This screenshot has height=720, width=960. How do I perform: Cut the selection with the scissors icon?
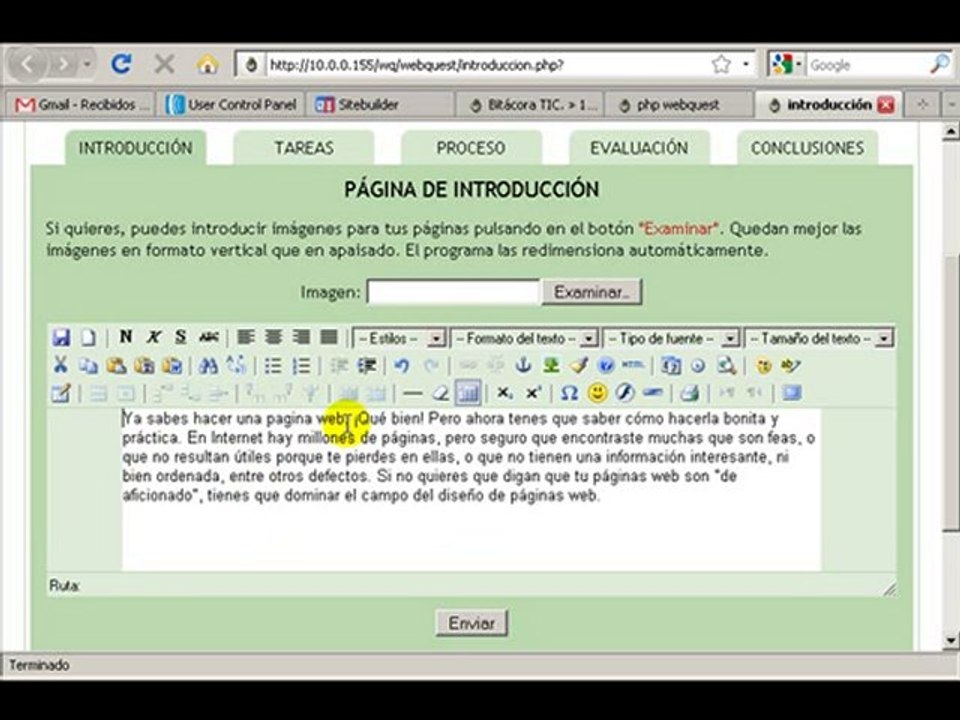60,366
